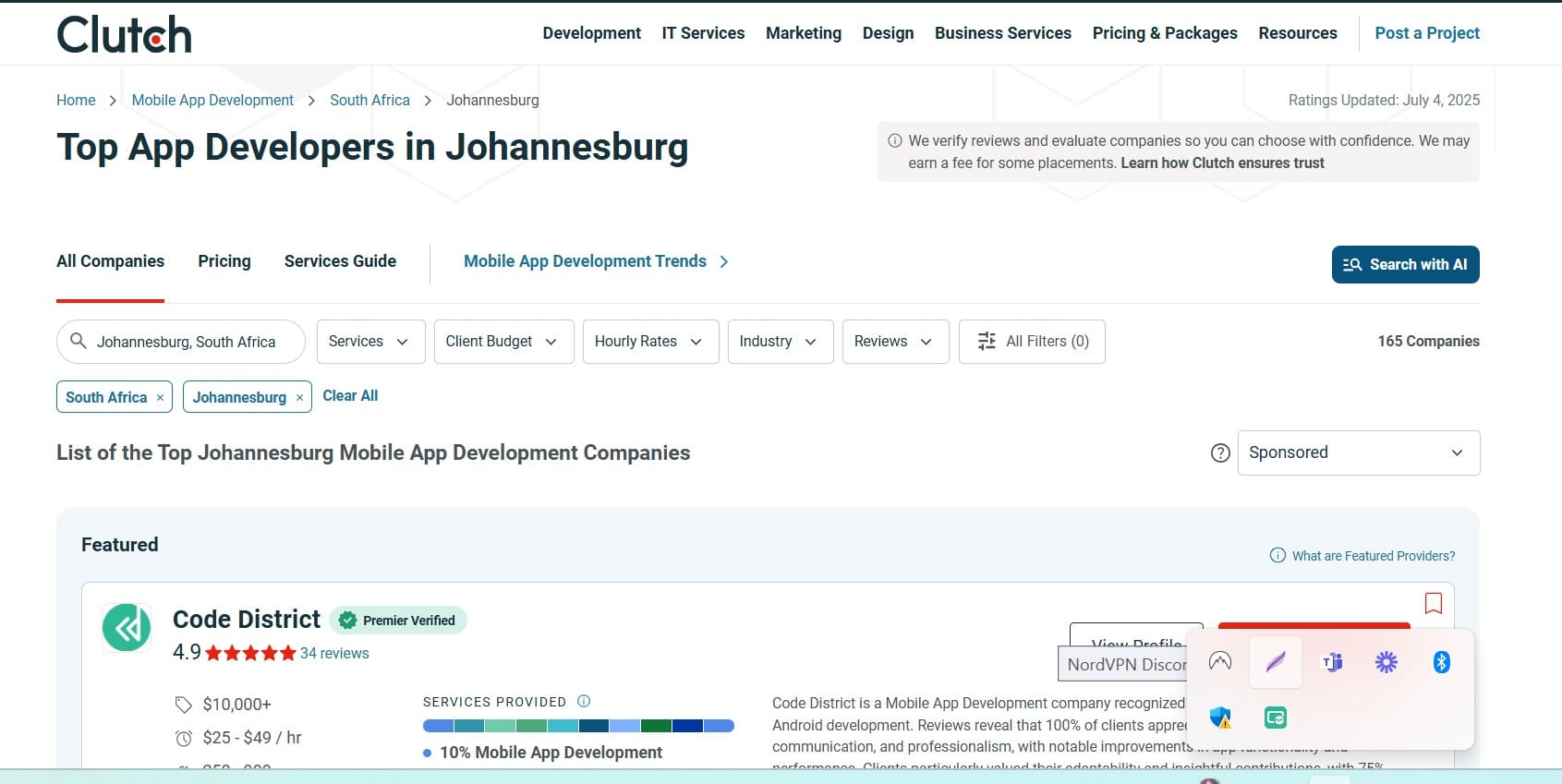Click the clock icon by hourly rate
The height and width of the screenshot is (784, 1562).
pos(184,738)
